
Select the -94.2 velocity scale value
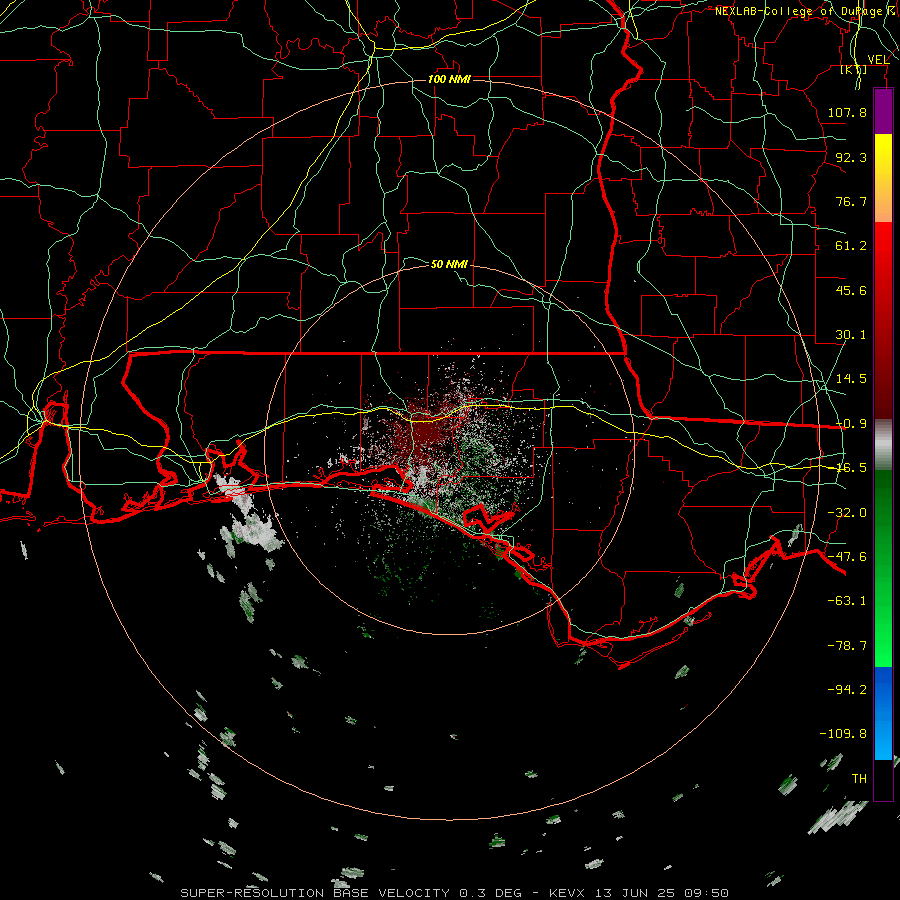point(847,689)
